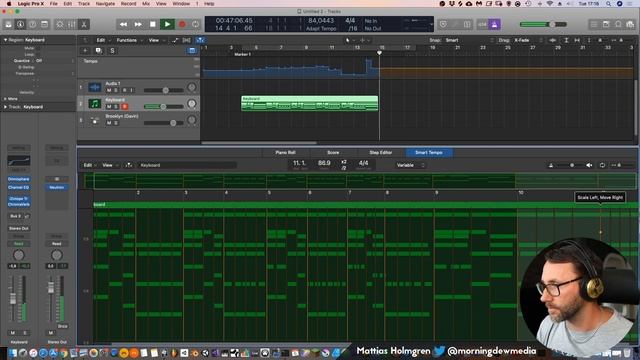Toggle the Cycle button in the transport
This screenshot has width=640, height=360.
pos(196,24)
